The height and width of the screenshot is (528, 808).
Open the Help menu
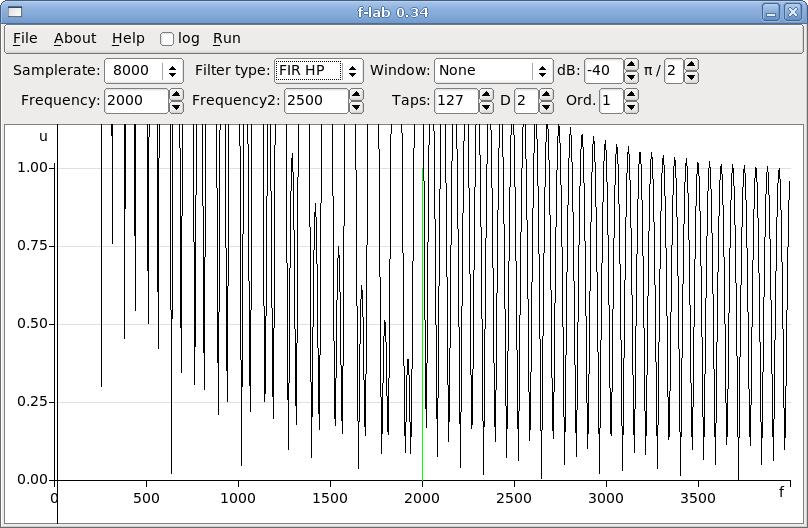coord(128,39)
